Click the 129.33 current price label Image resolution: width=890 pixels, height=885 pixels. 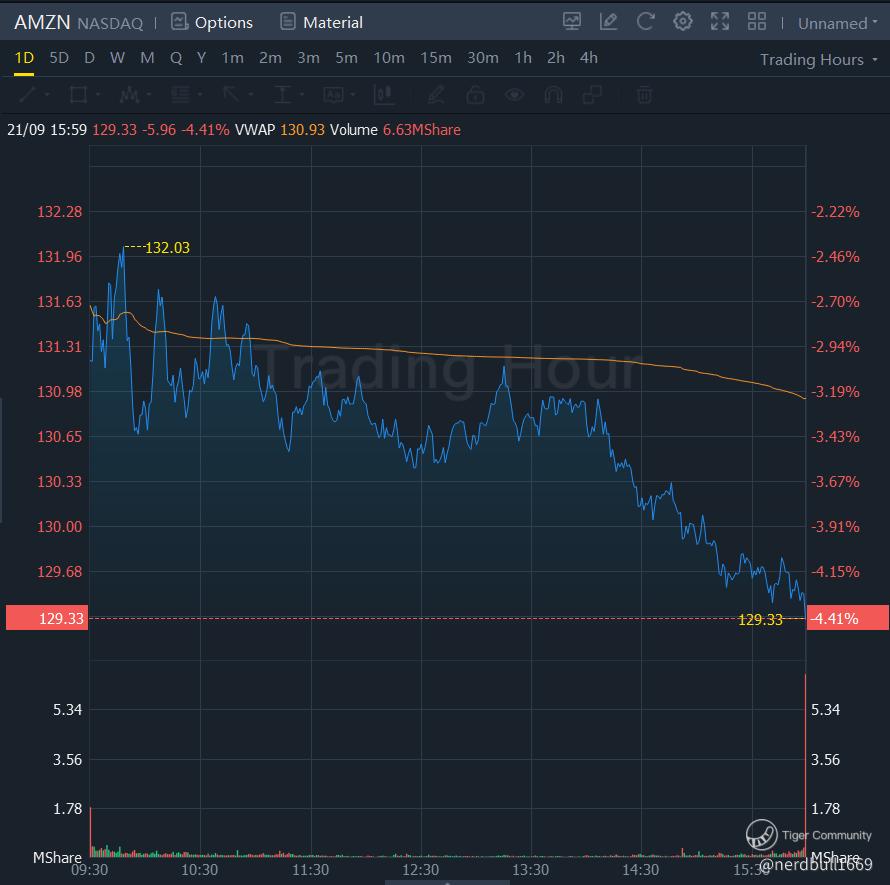click(x=47, y=618)
